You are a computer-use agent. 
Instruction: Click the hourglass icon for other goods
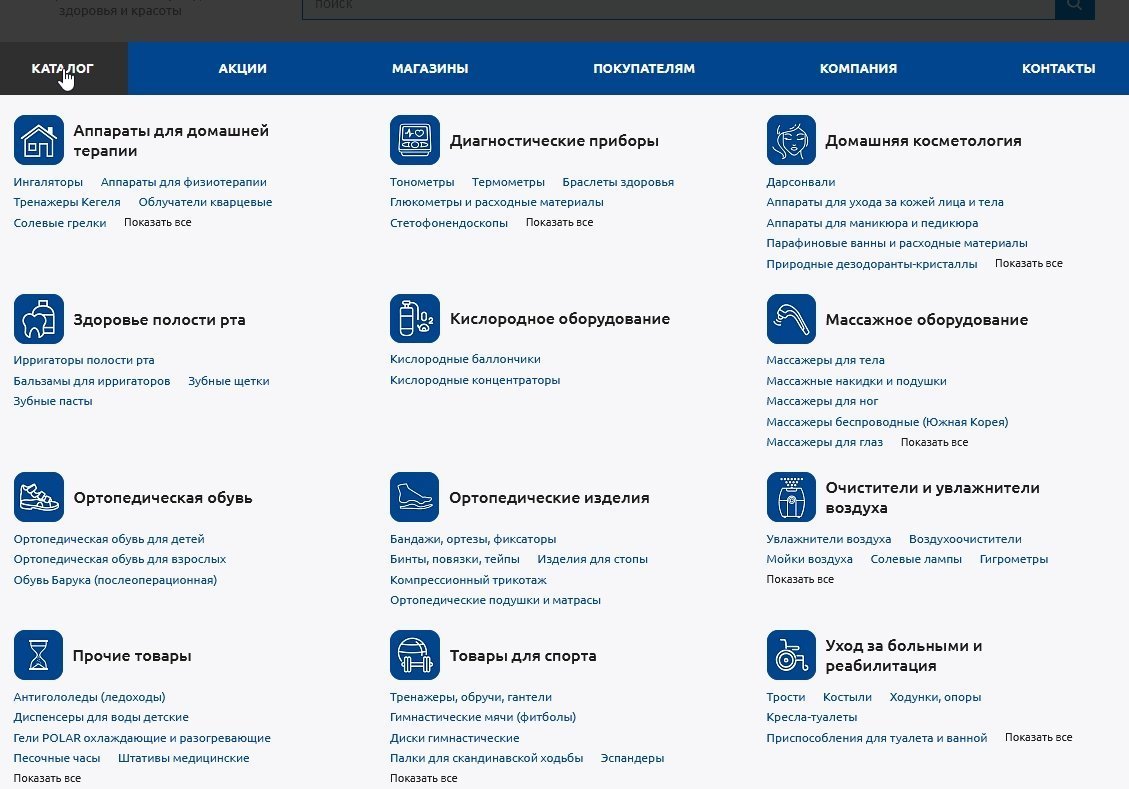[38, 655]
